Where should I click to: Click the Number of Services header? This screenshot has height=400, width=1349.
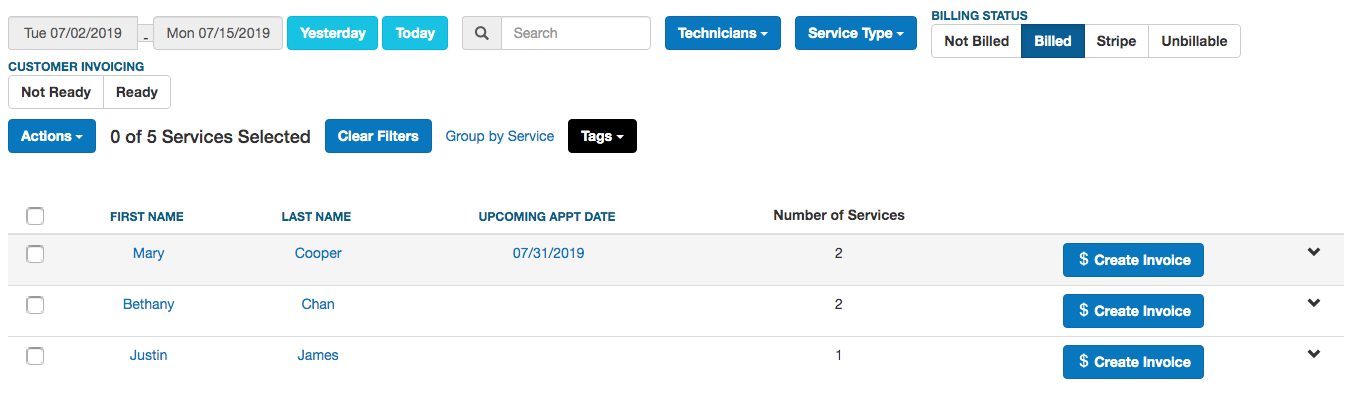pyautogui.click(x=839, y=215)
